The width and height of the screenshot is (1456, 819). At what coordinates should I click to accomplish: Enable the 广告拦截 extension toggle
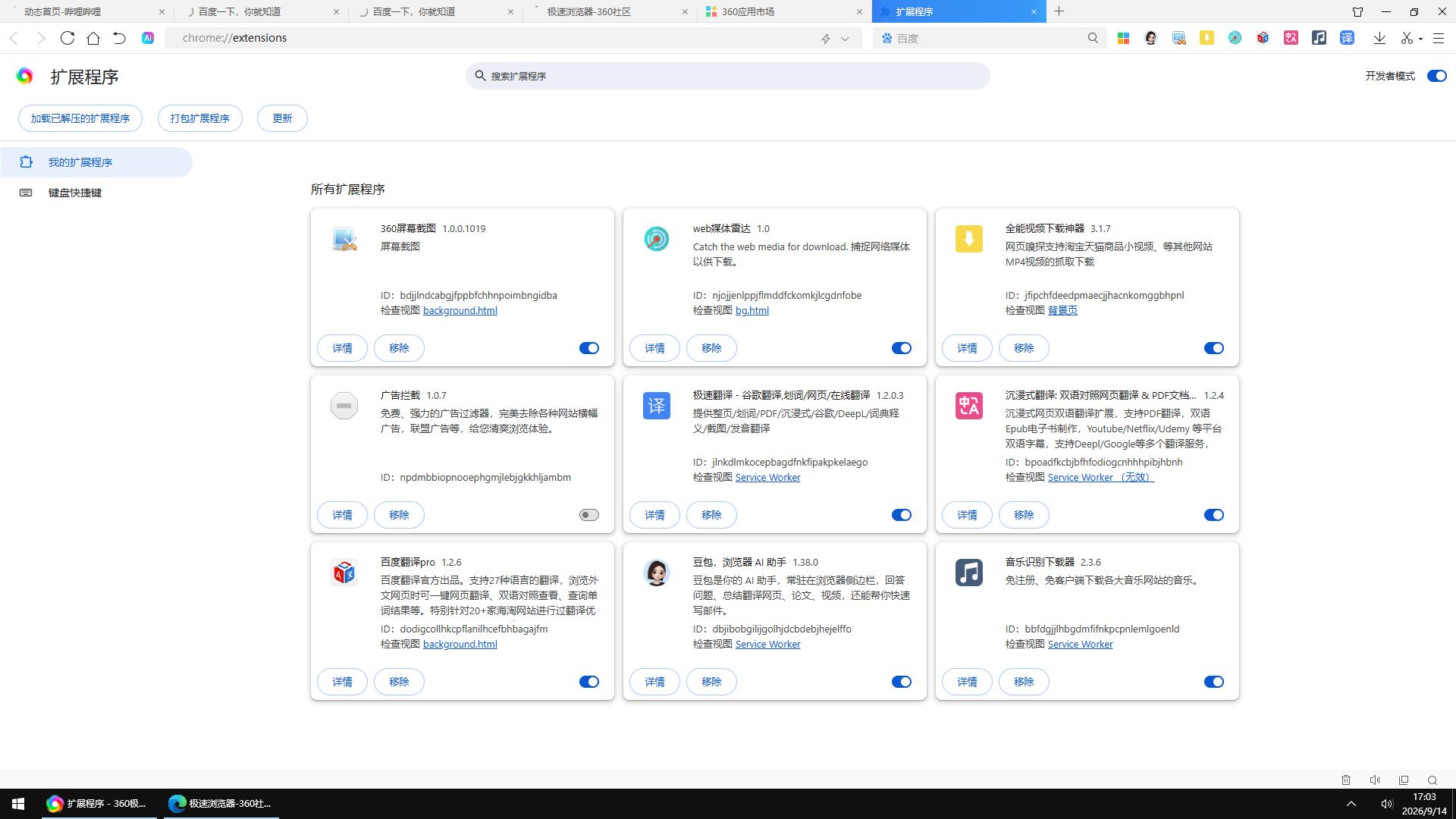pos(589,515)
